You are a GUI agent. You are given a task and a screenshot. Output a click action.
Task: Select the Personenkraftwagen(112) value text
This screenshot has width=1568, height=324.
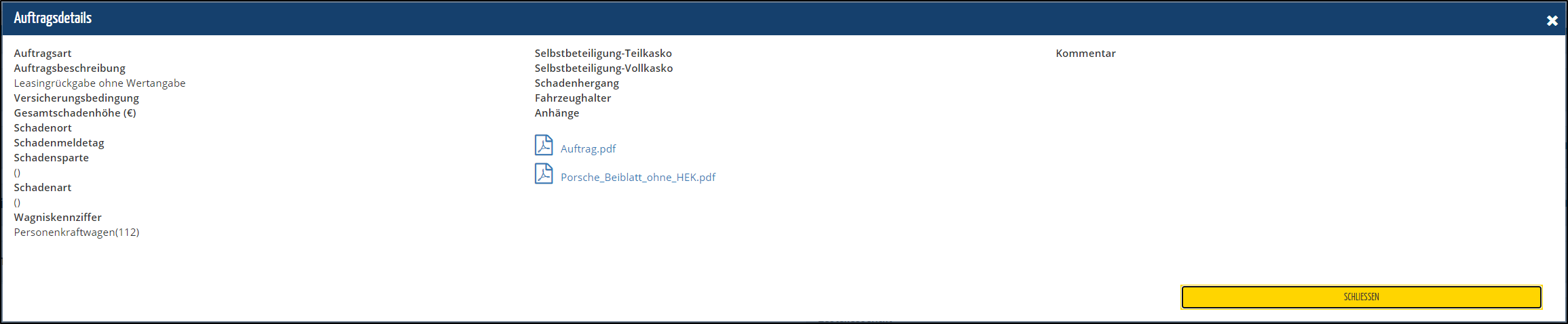pyautogui.click(x=77, y=232)
